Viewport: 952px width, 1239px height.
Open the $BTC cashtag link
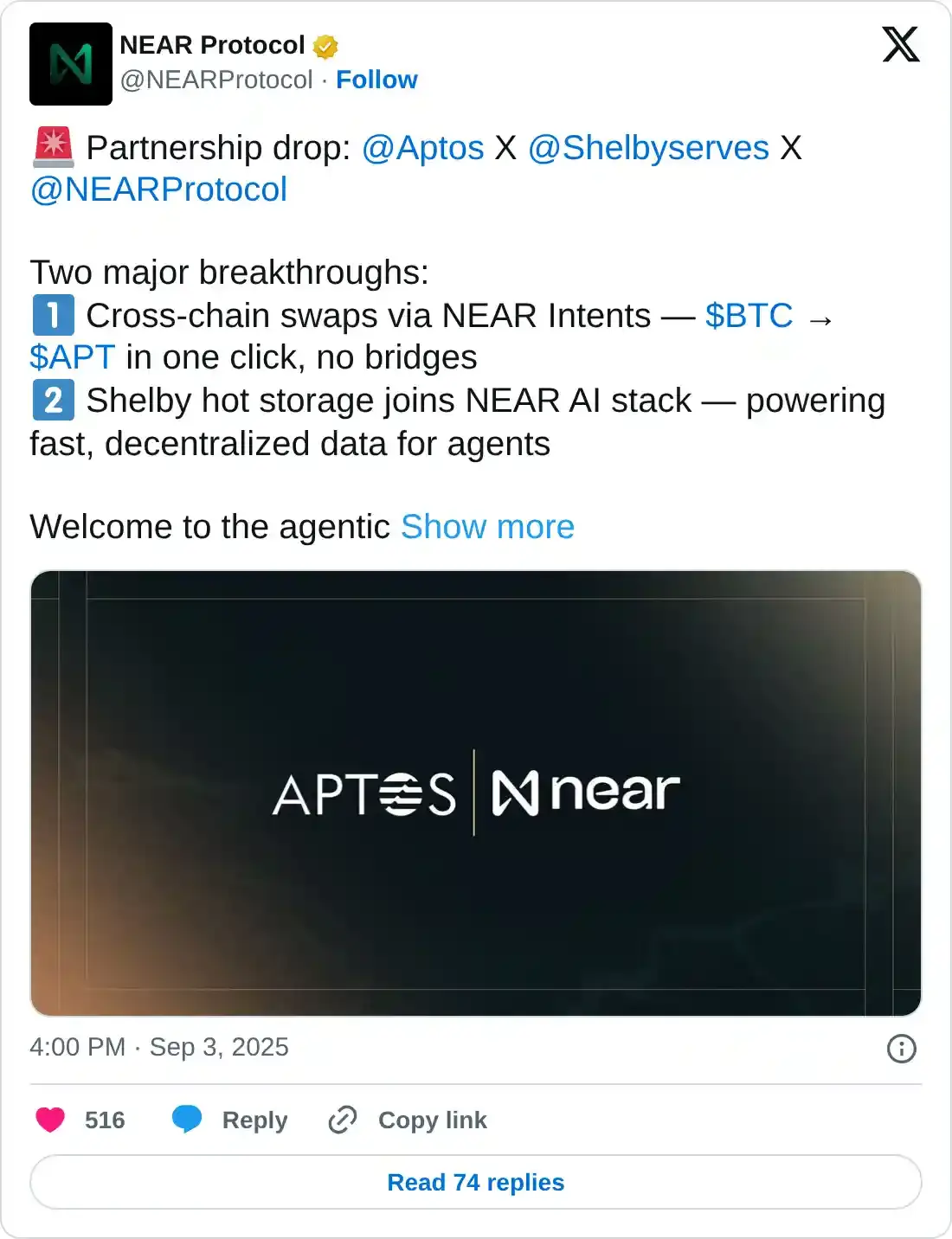coord(749,316)
